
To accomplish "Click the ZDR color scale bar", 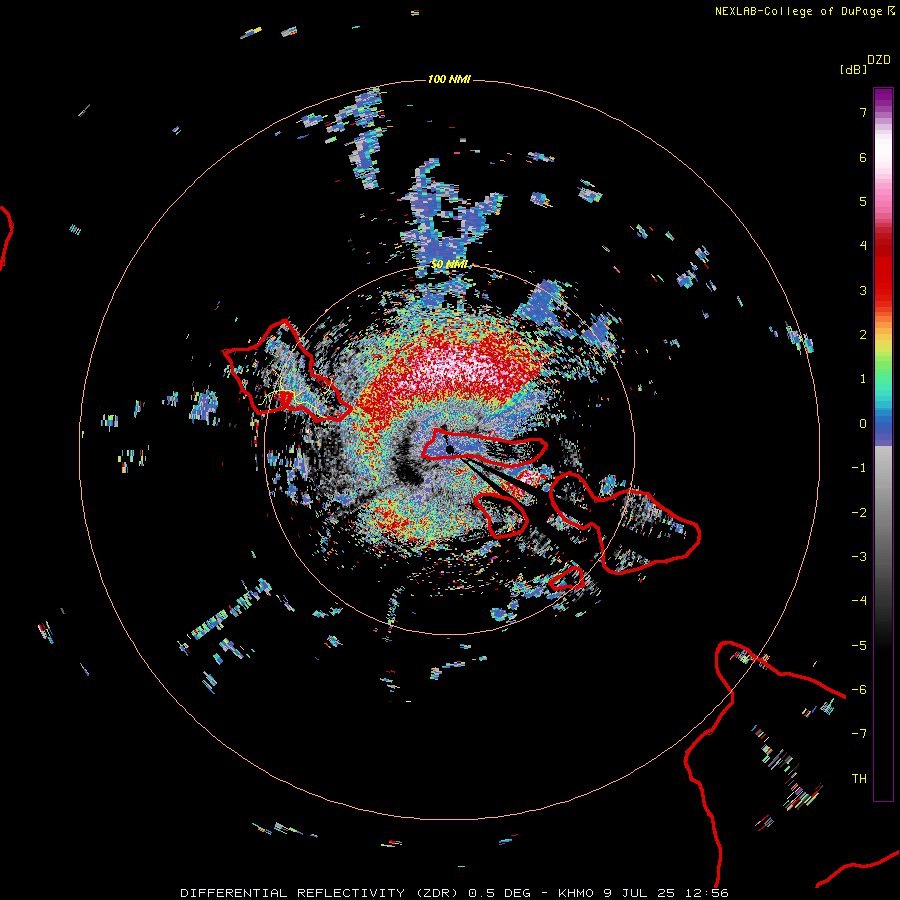I will [x=883, y=444].
